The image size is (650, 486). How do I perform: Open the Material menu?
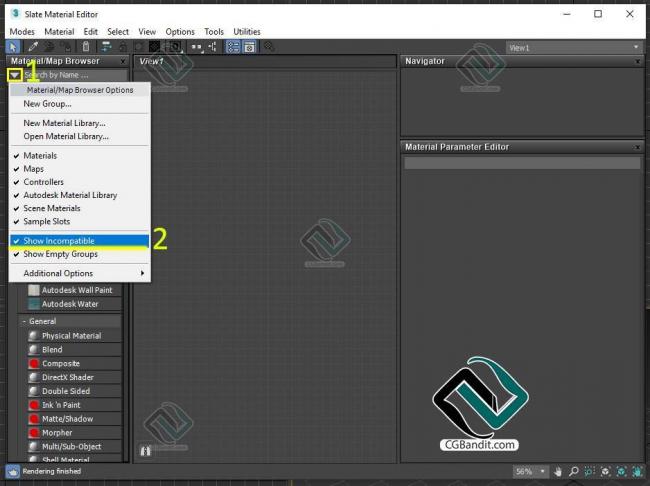(x=59, y=32)
